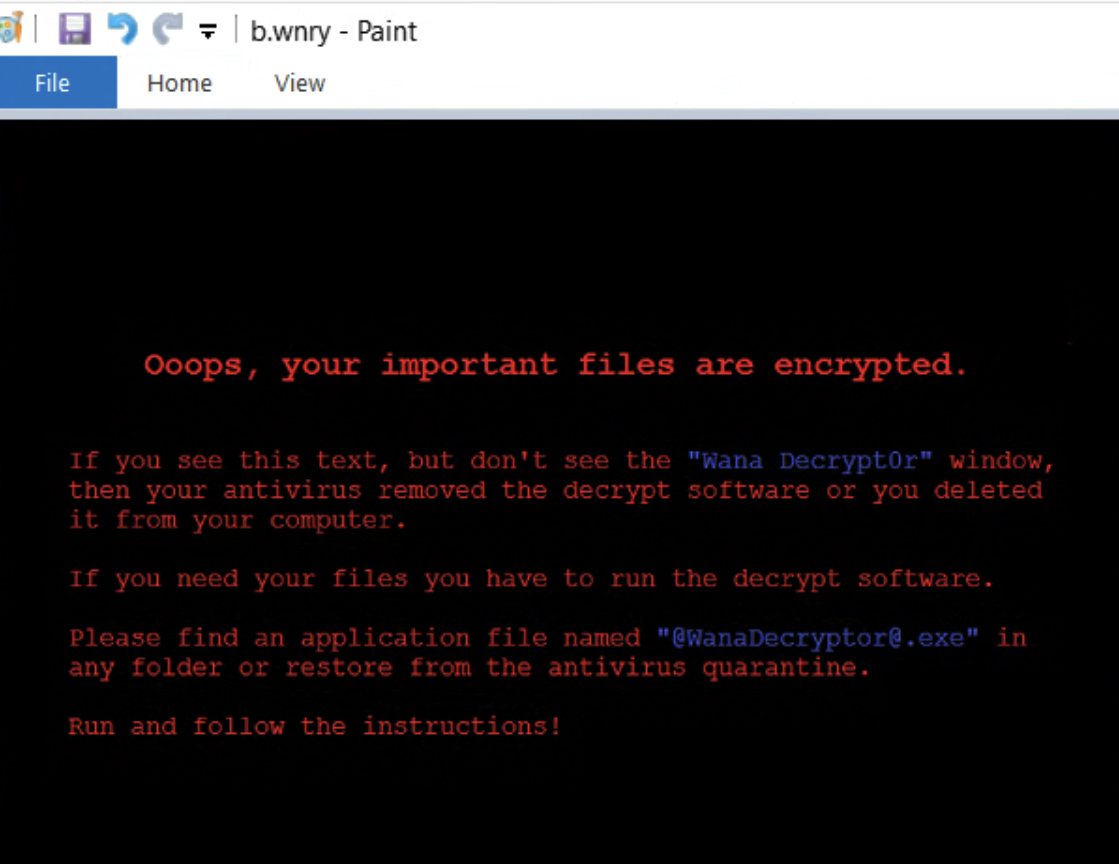Click 'Please find an application file named' text

click(x=355, y=638)
